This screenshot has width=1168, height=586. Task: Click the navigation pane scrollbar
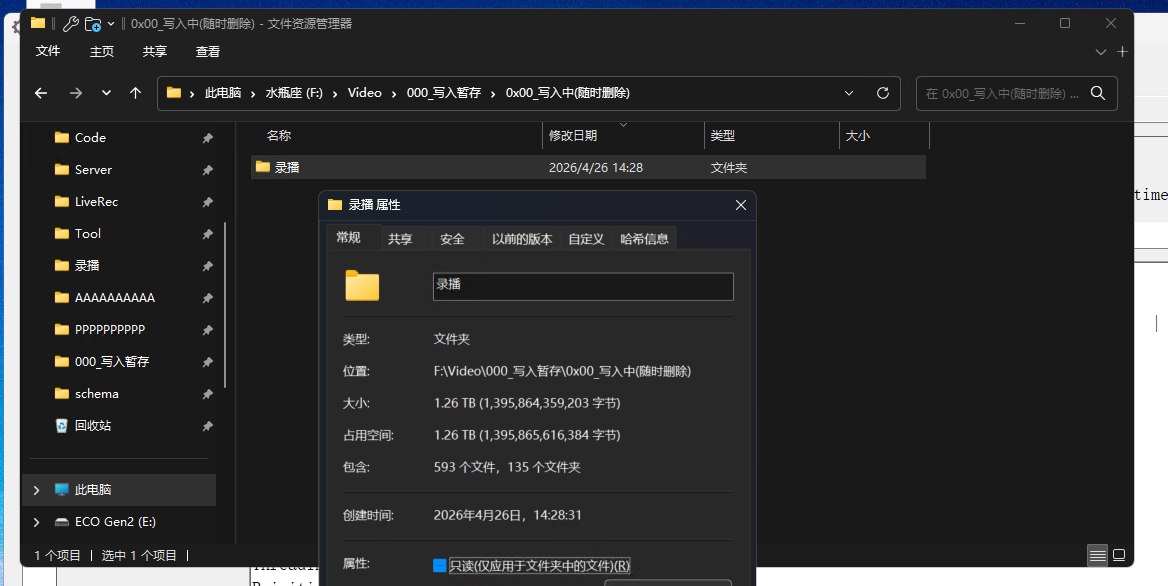(x=225, y=304)
